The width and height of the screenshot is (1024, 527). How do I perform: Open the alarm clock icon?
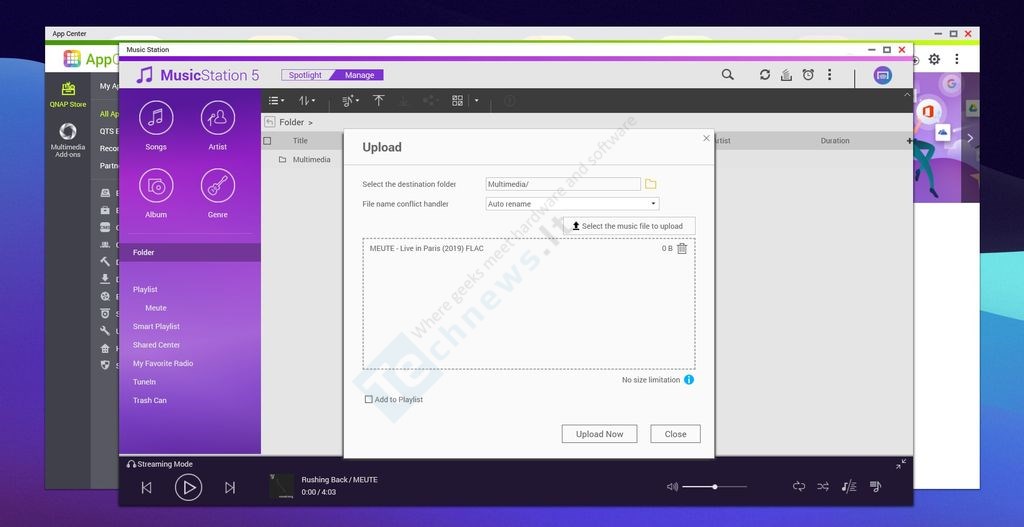pyautogui.click(x=808, y=75)
